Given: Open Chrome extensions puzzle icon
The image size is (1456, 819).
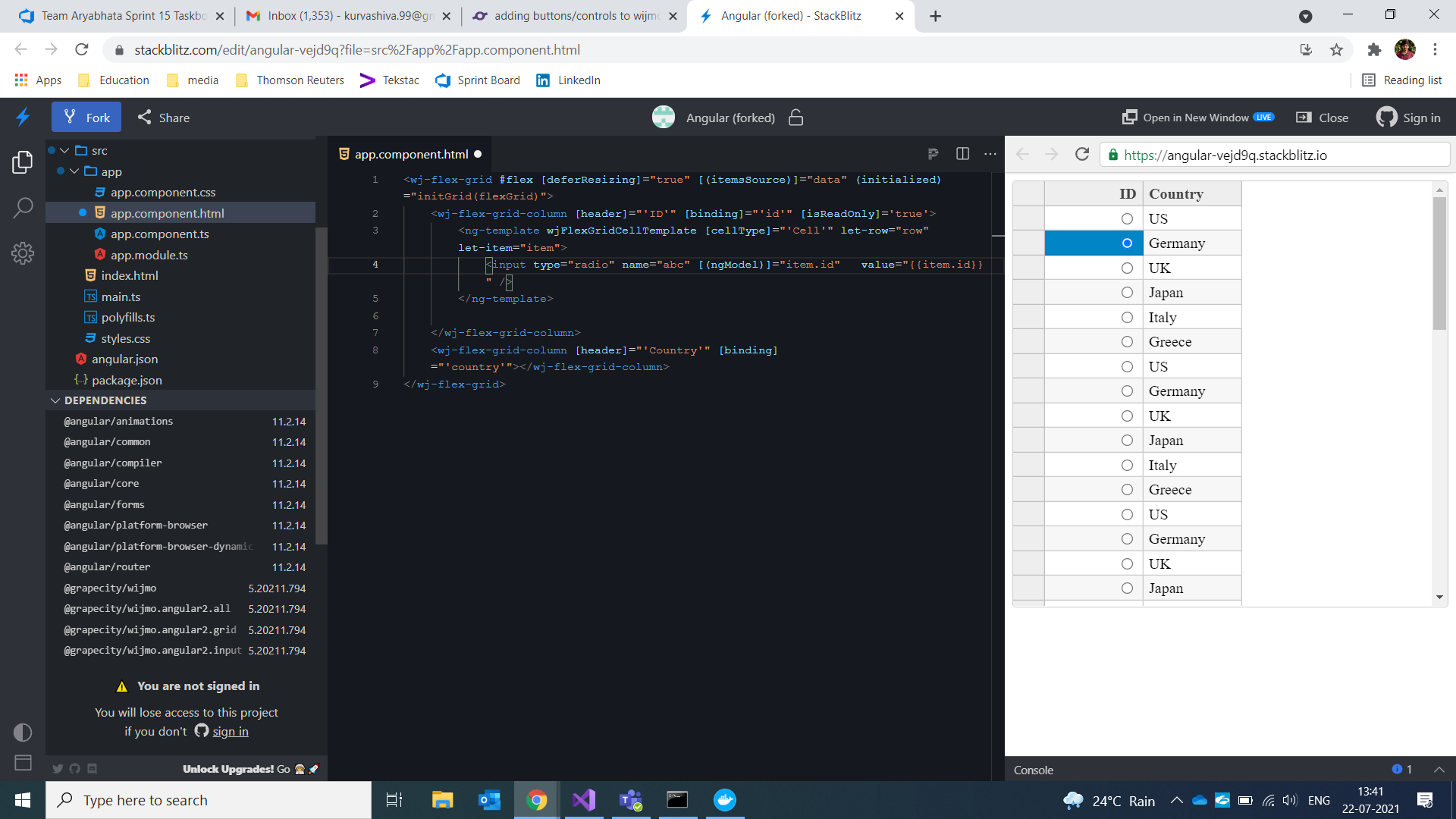Looking at the screenshot, I should 1374,50.
